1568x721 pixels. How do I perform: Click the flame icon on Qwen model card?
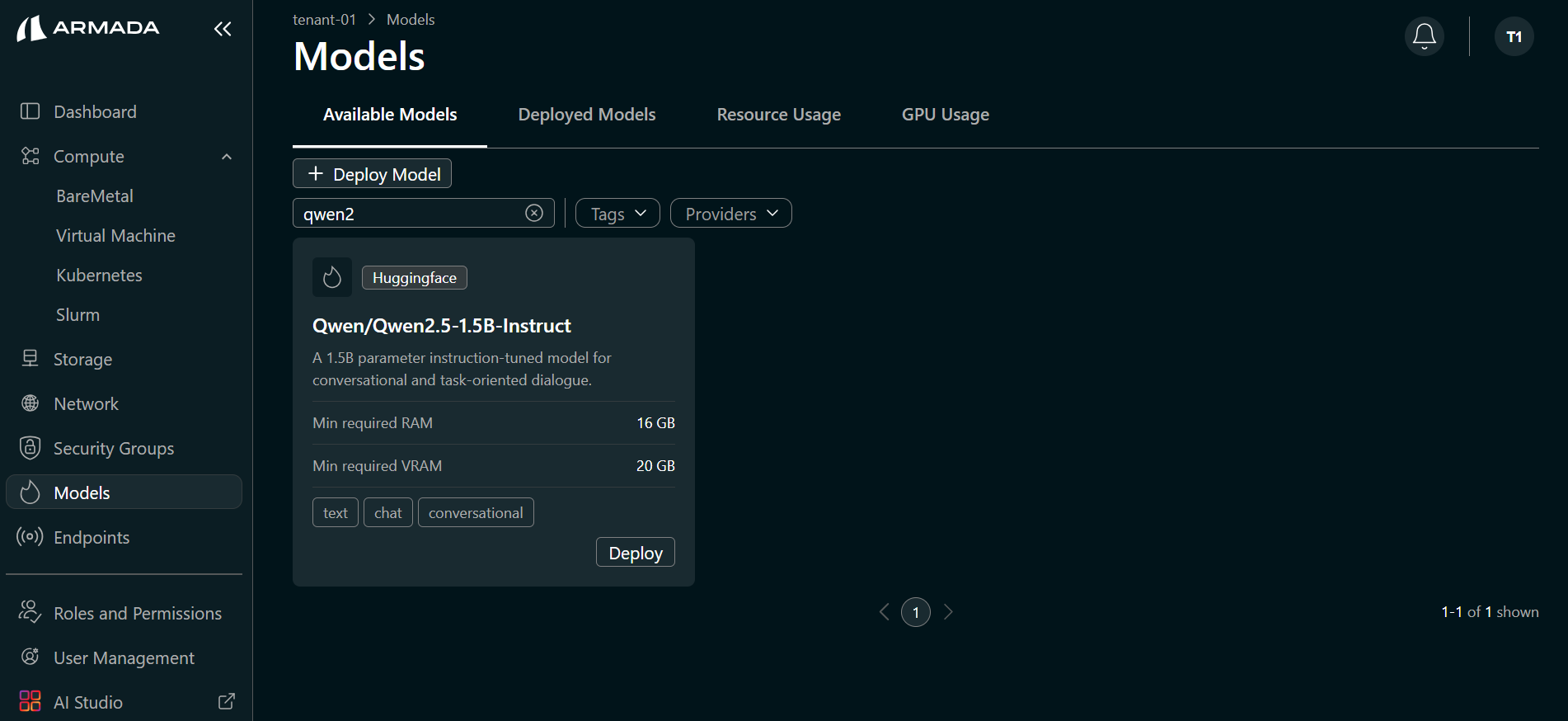pos(332,277)
